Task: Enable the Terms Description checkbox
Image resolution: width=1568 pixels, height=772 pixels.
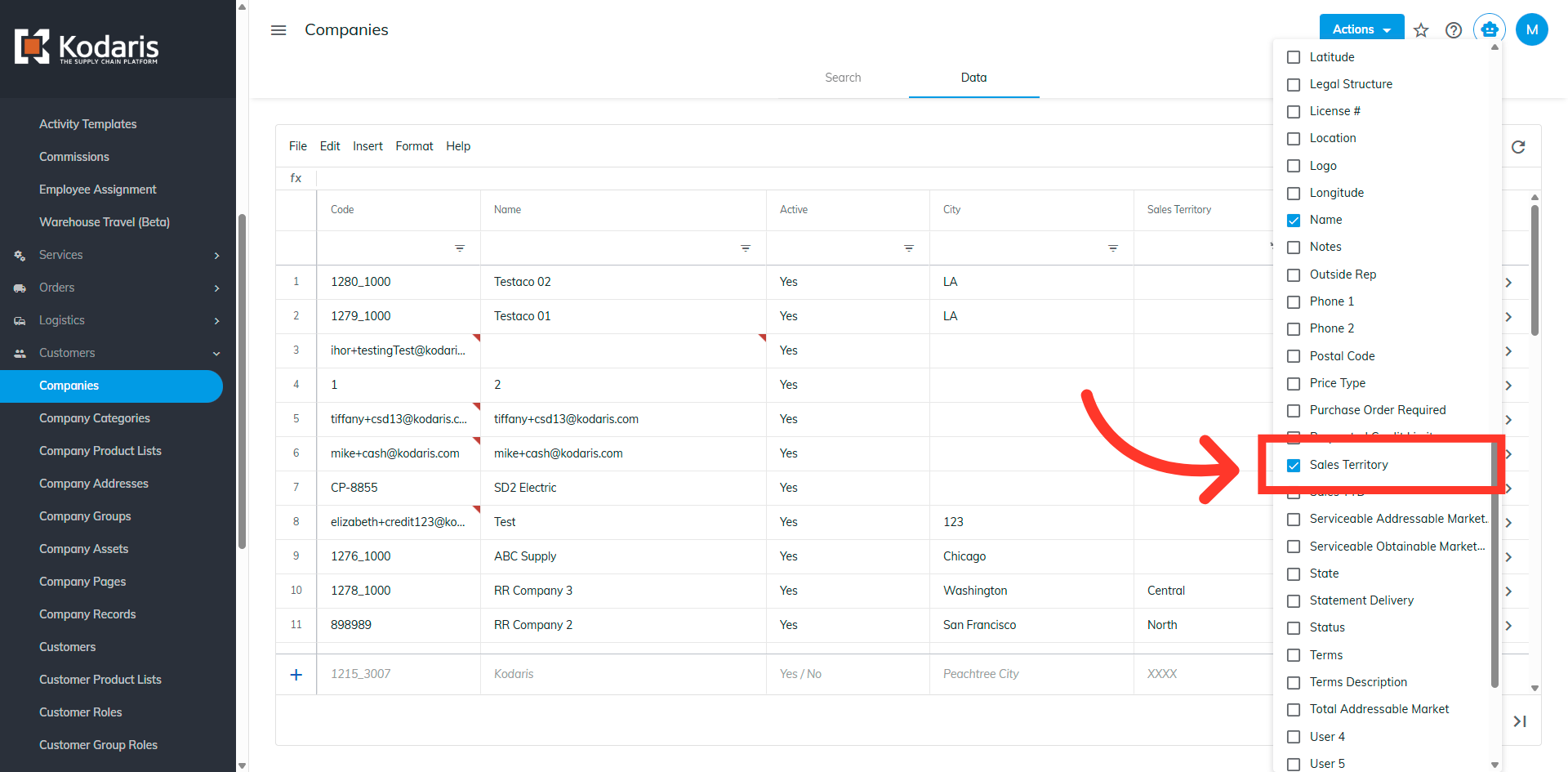Action: [1294, 683]
